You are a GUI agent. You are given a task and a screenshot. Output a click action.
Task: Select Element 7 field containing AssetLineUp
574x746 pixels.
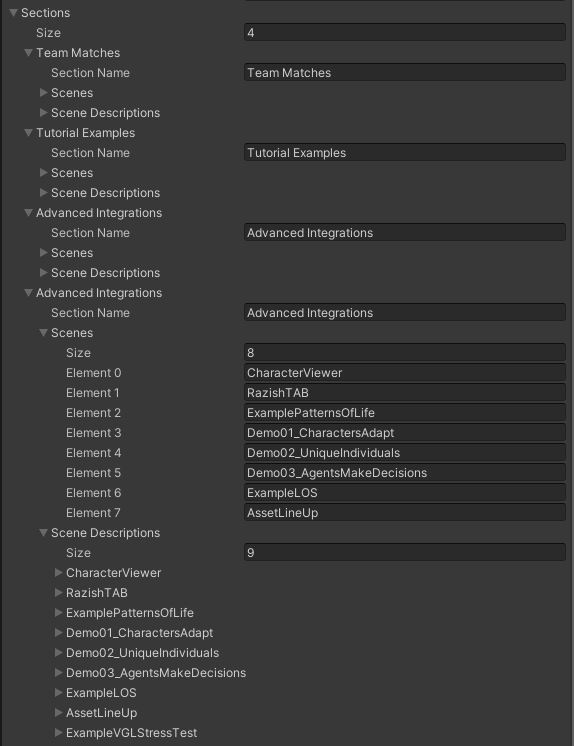coord(405,512)
